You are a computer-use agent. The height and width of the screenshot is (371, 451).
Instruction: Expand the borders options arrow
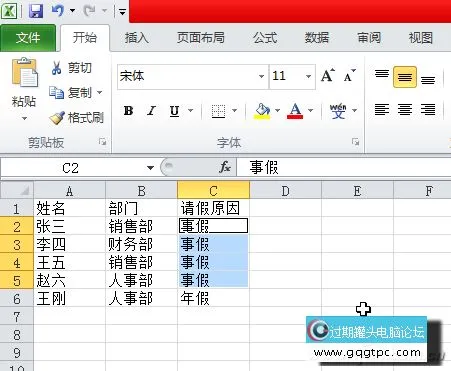coord(234,110)
